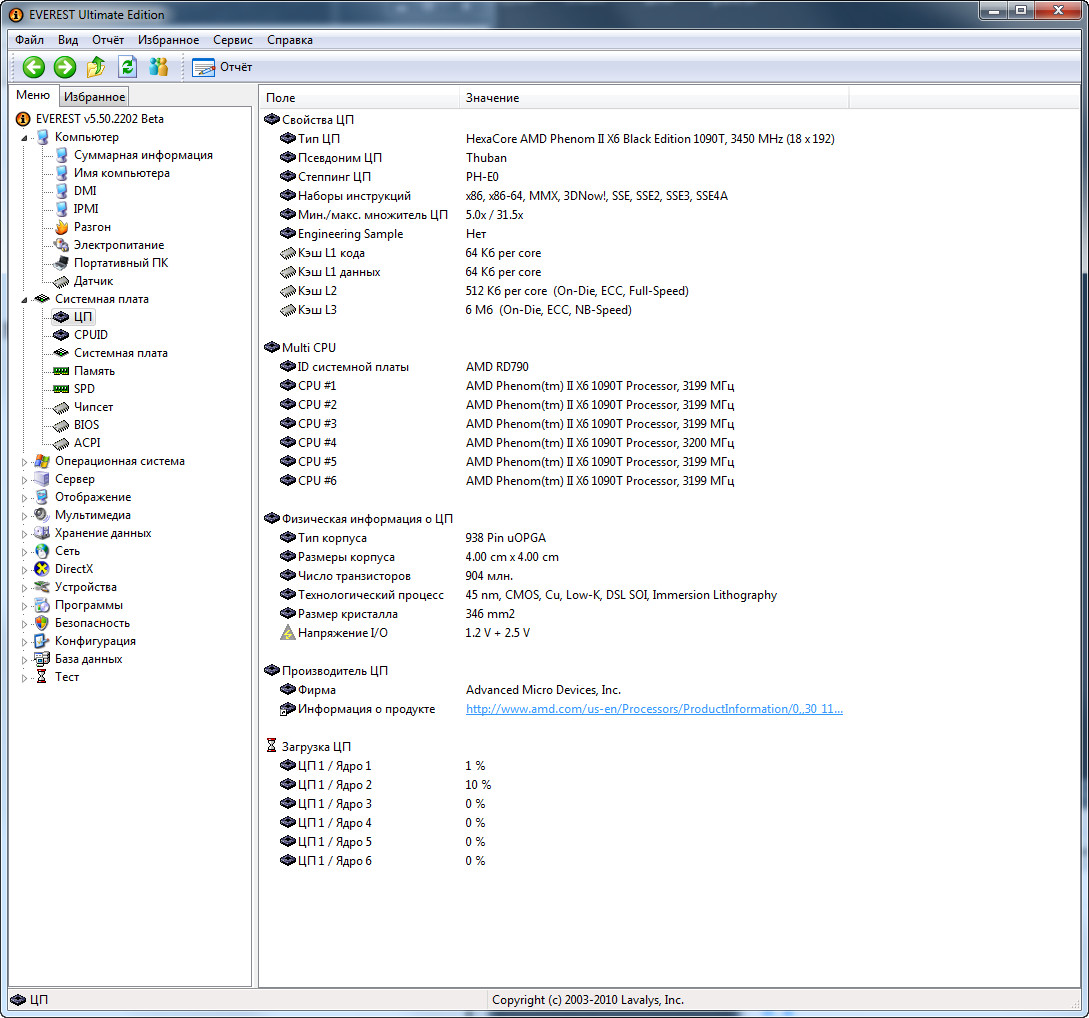Select the Имя компьютера tree item

click(x=122, y=173)
